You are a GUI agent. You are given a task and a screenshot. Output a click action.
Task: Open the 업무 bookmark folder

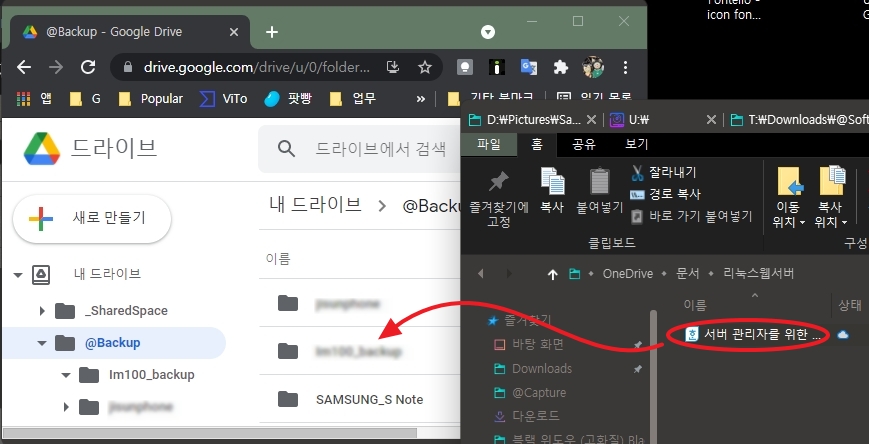point(352,99)
